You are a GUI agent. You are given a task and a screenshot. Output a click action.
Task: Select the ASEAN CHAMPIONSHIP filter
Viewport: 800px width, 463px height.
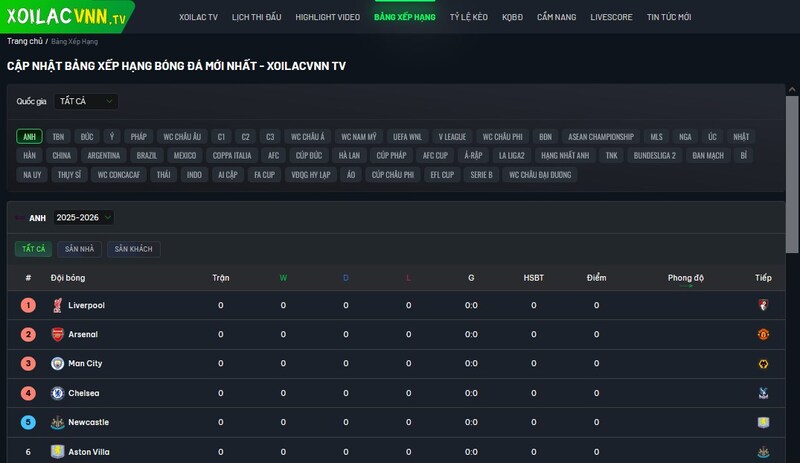601,136
